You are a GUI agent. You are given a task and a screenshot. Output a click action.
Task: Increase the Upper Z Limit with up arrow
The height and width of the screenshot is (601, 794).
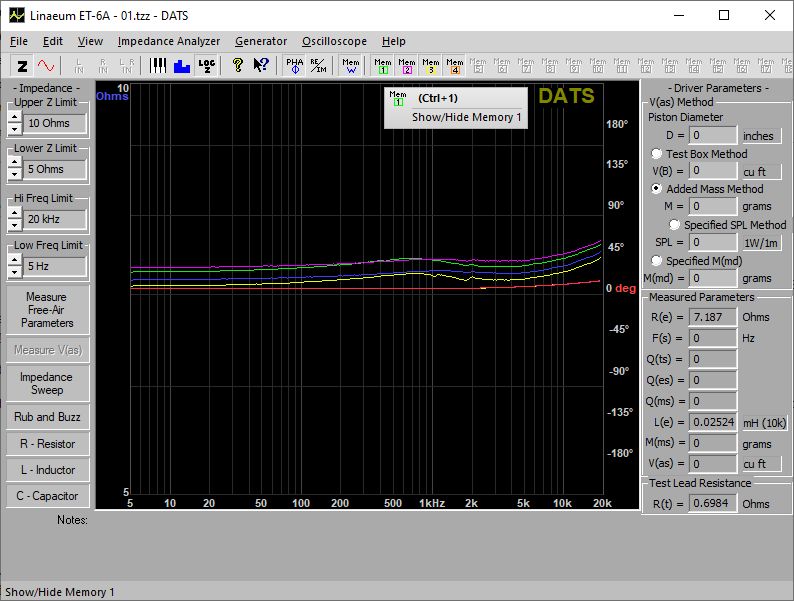[15, 117]
